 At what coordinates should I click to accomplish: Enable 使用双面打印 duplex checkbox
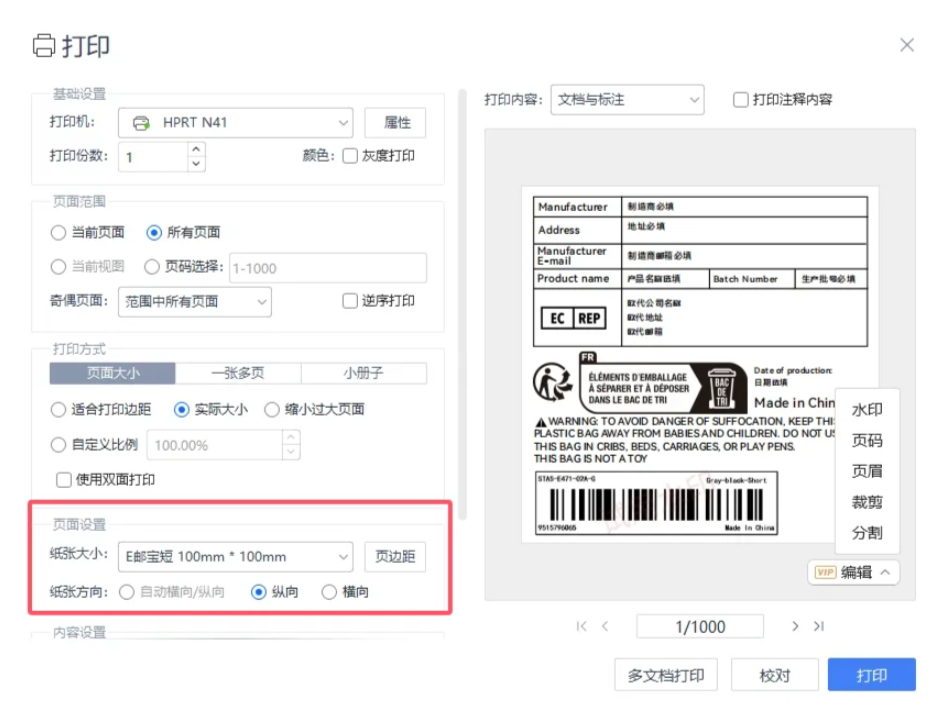pos(63,480)
